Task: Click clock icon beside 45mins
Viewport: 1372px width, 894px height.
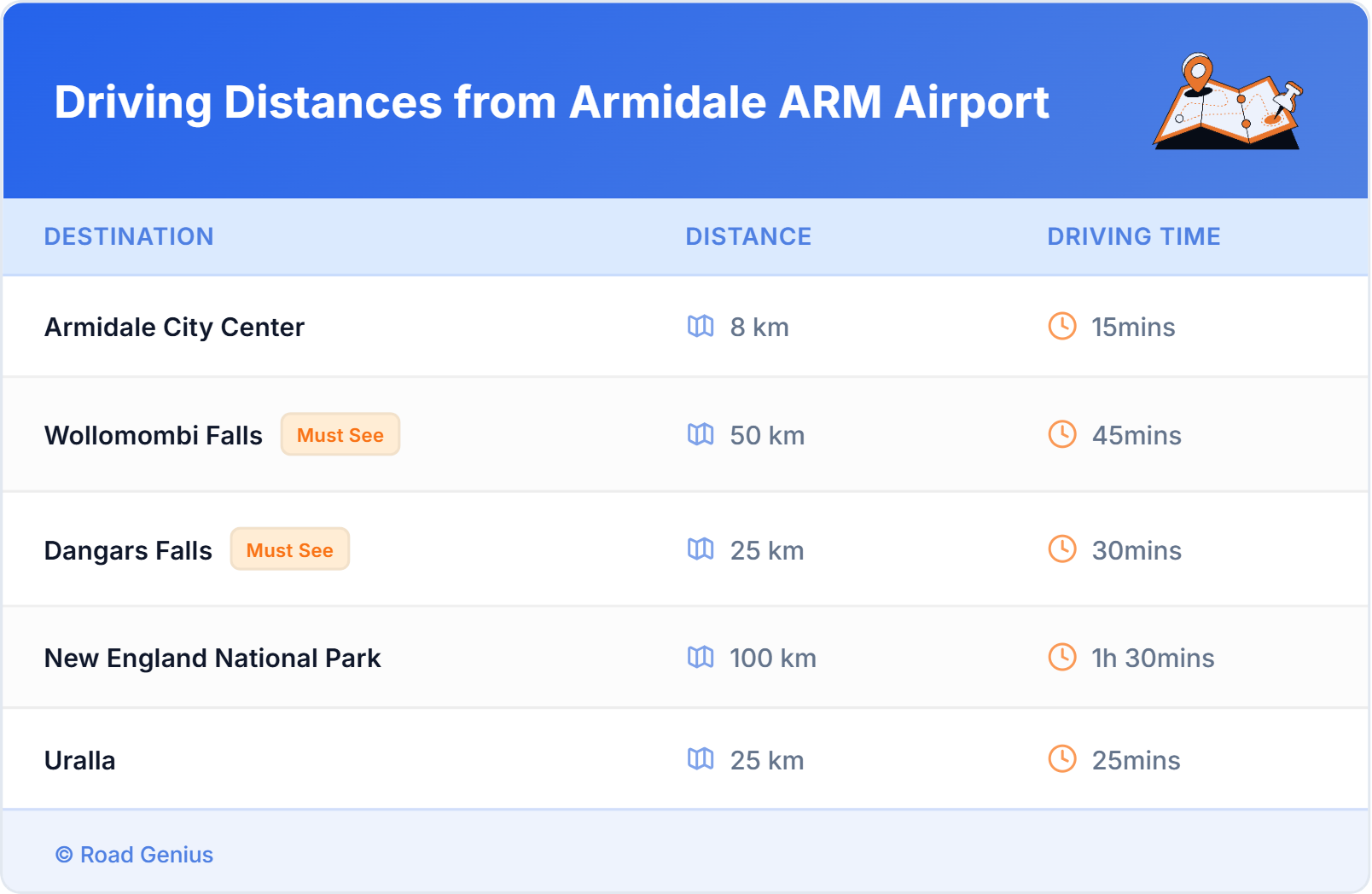Action: (1062, 434)
